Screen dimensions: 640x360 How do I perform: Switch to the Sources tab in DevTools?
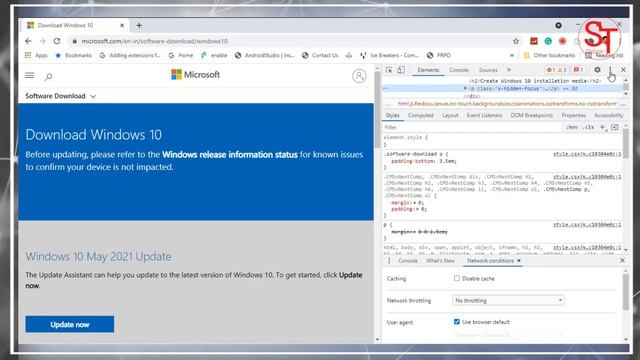488,70
